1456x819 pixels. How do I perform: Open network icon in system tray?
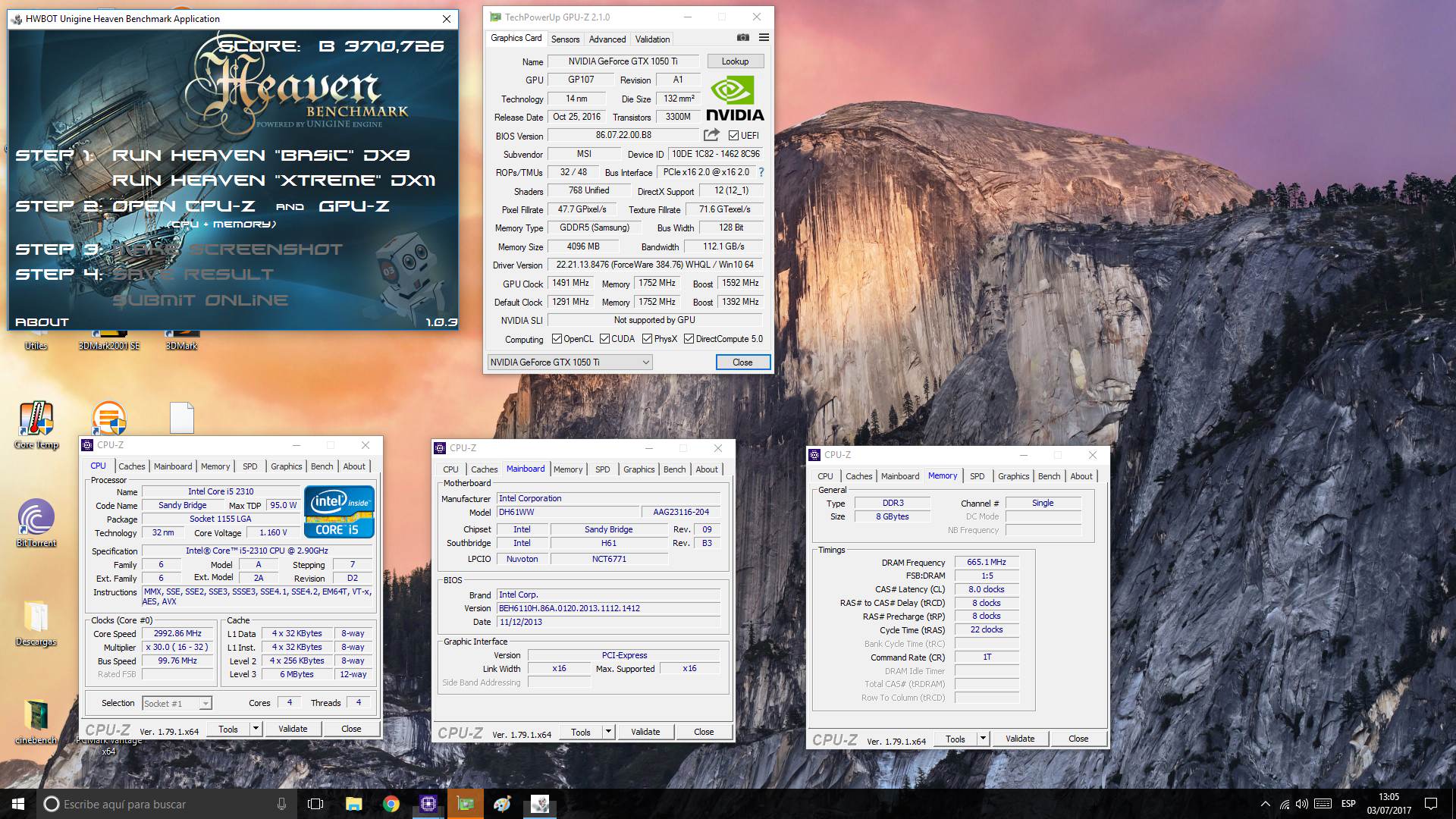(x=1284, y=804)
